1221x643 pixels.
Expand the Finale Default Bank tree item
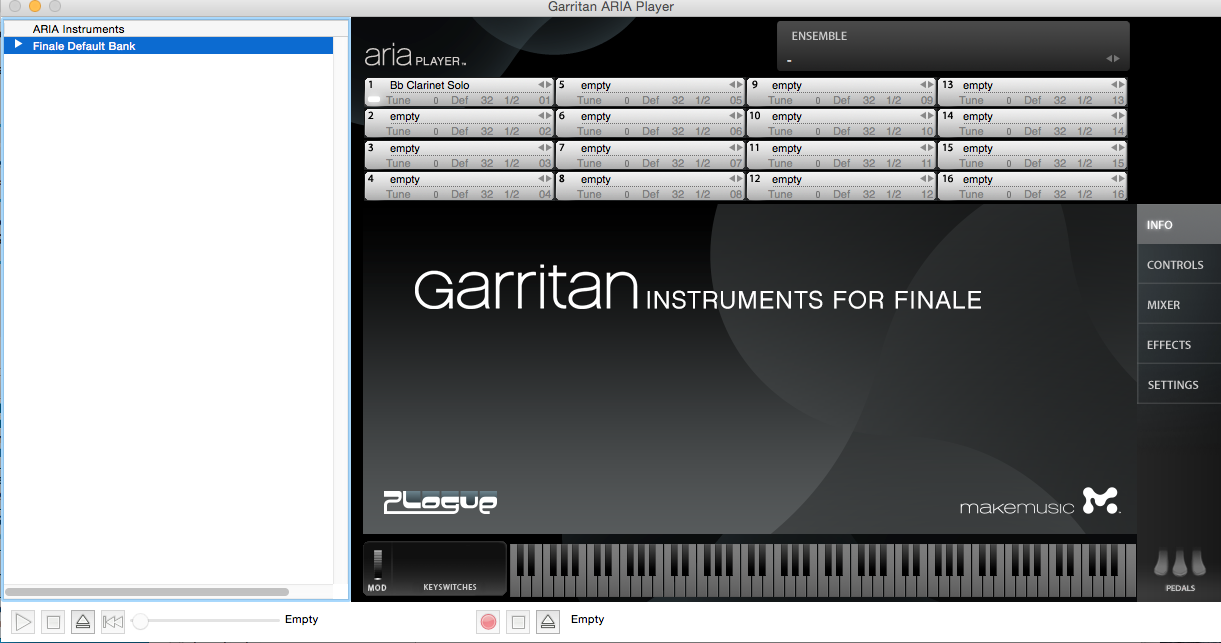click(x=18, y=45)
